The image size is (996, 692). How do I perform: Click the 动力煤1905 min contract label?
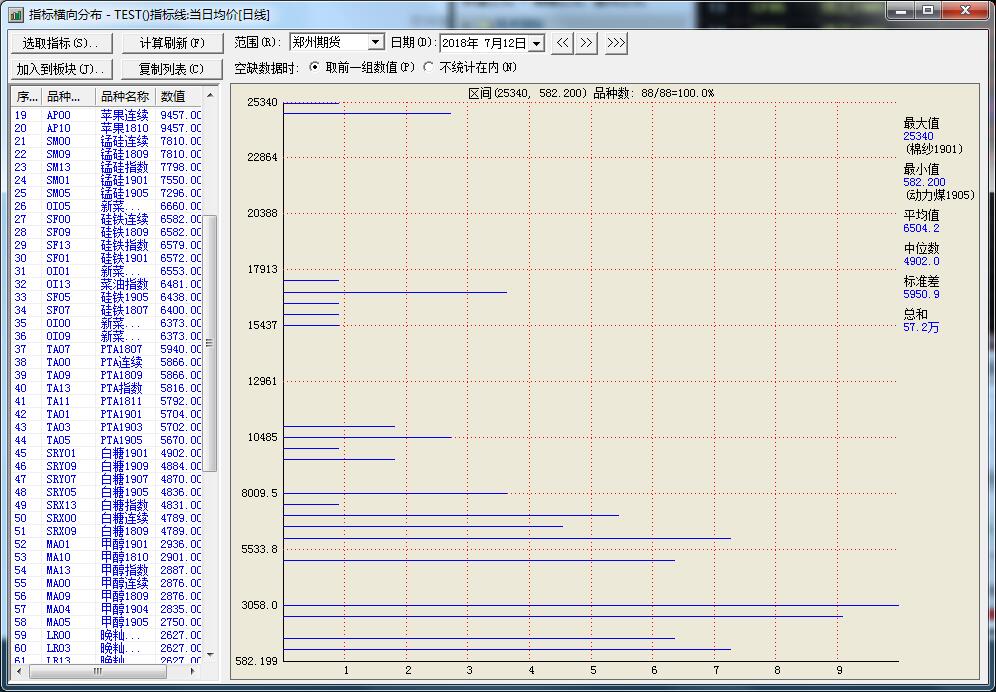tap(939, 195)
